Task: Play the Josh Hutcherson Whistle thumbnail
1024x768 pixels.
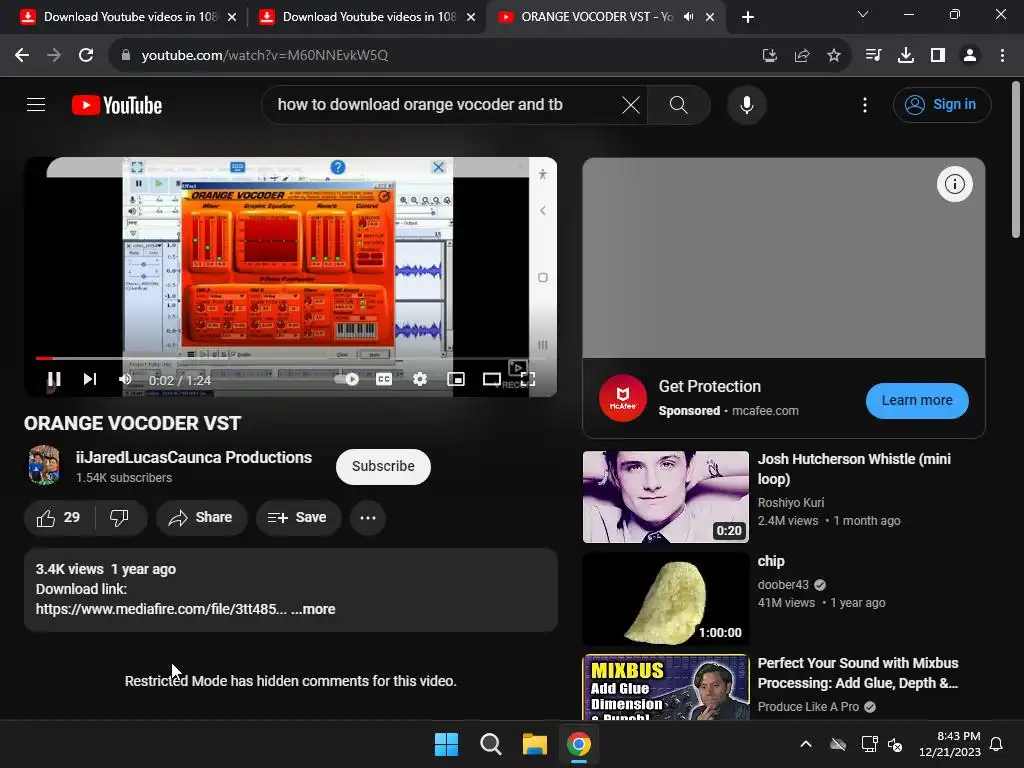Action: (665, 496)
